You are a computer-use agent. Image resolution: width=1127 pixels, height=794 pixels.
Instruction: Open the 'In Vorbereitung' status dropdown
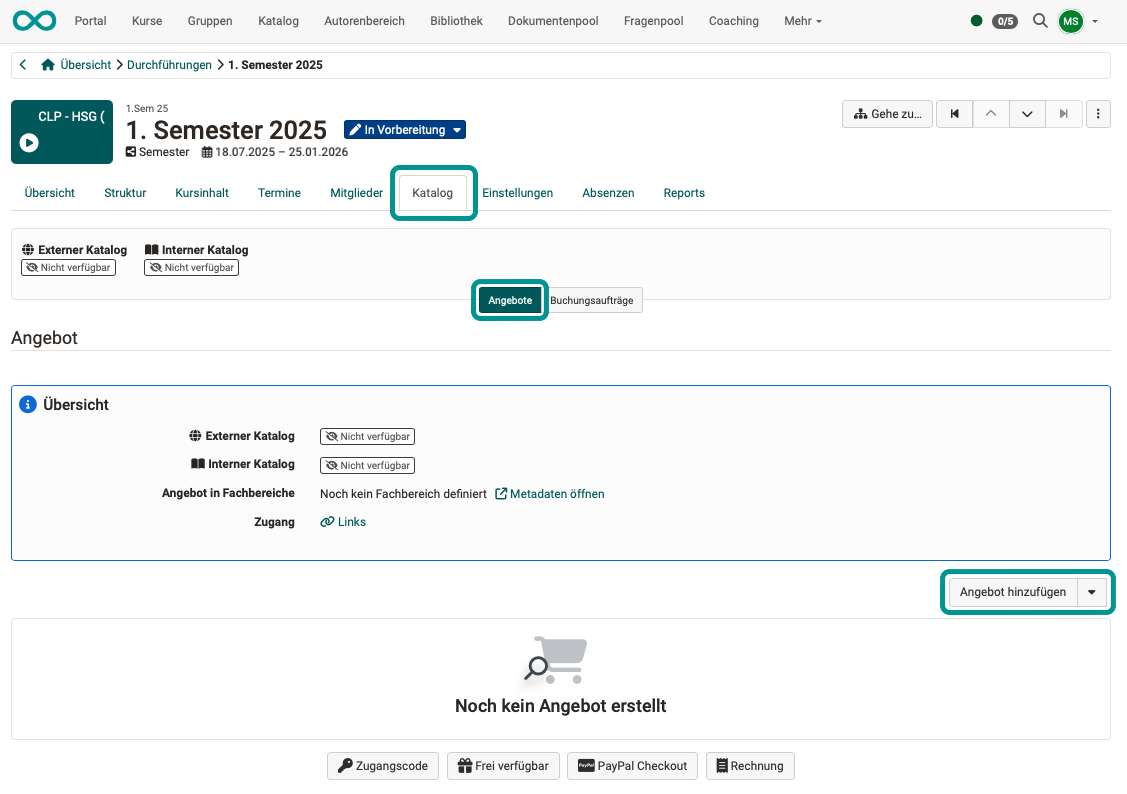click(404, 129)
